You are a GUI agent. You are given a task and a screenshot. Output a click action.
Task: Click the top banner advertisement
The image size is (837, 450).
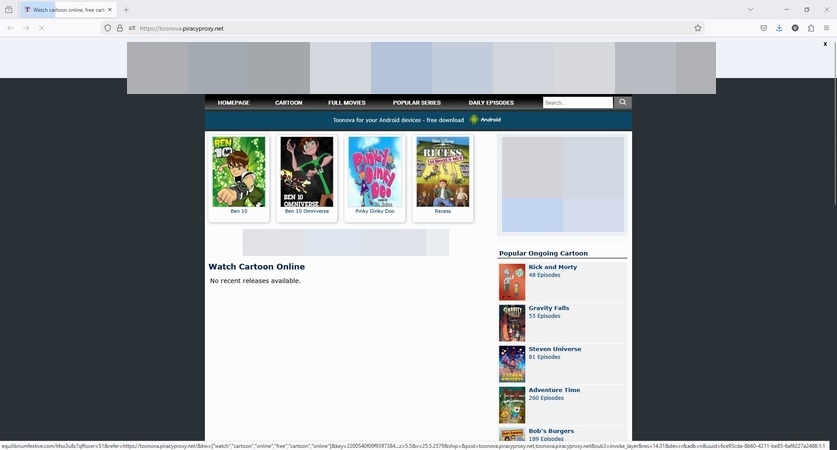coord(421,68)
